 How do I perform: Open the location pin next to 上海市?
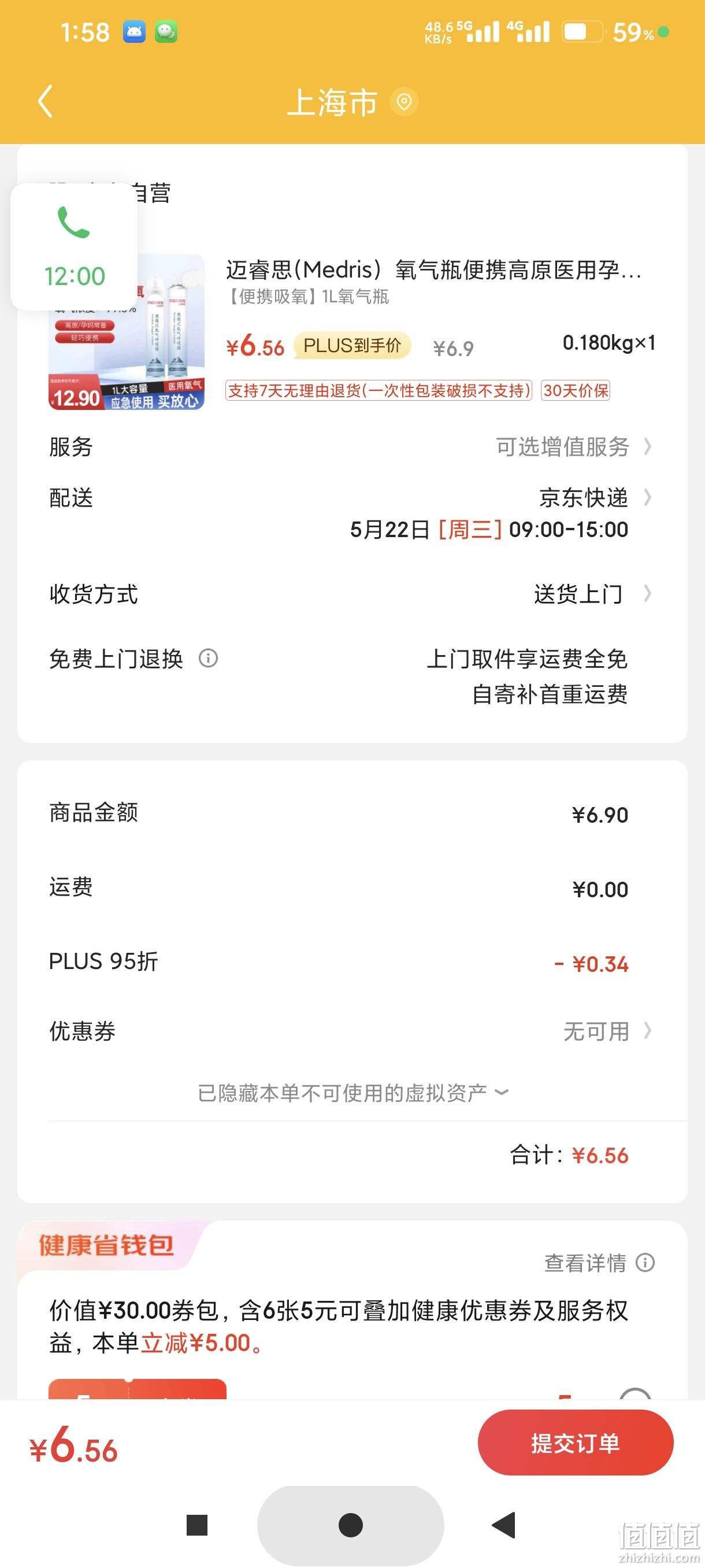pos(404,102)
